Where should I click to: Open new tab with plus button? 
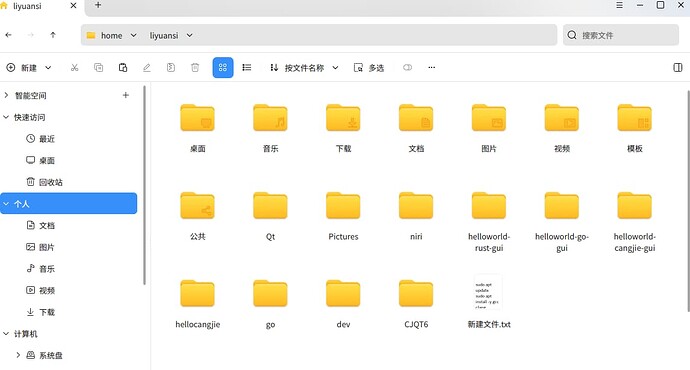98,5
